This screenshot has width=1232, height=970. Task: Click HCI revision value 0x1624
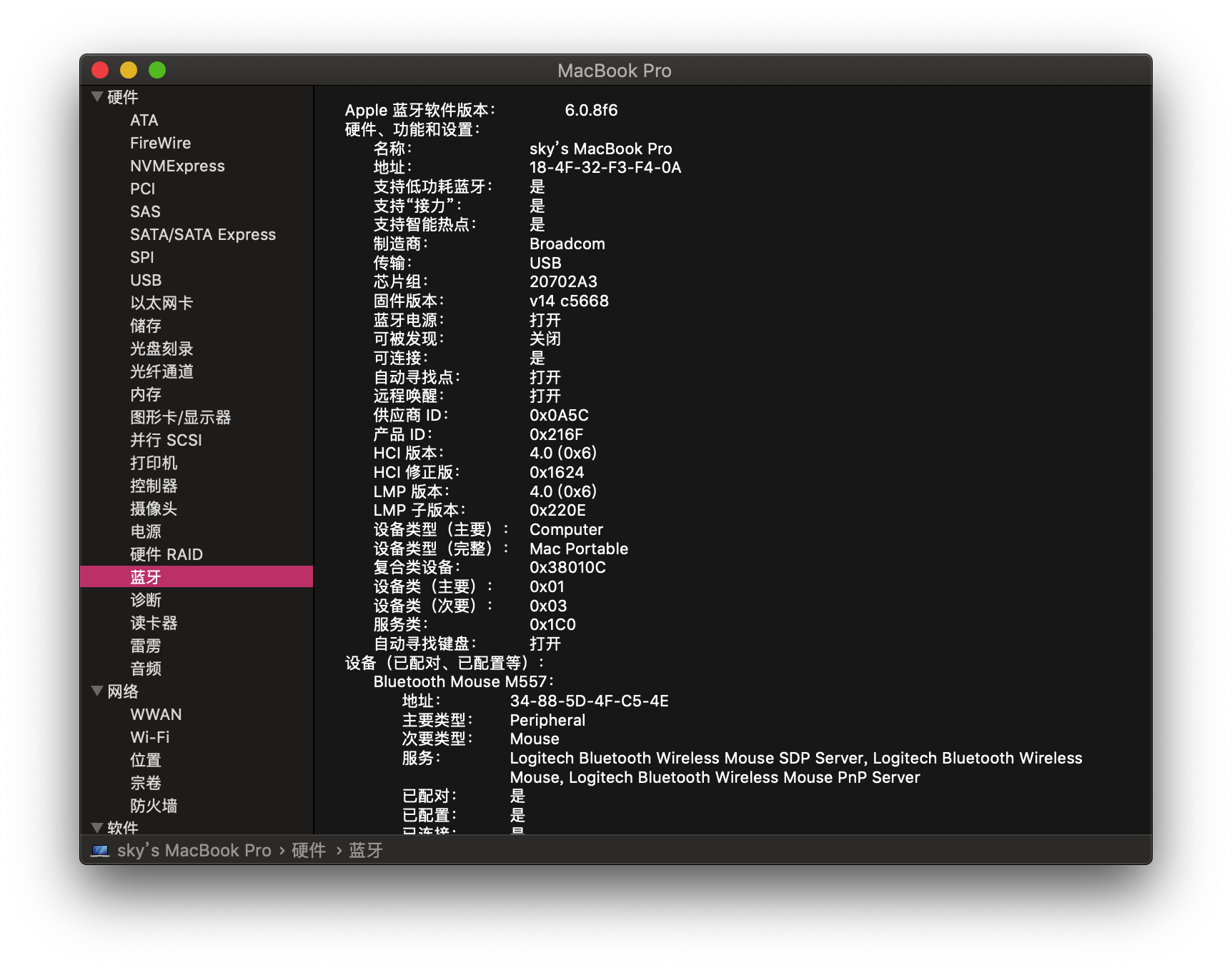tap(557, 472)
